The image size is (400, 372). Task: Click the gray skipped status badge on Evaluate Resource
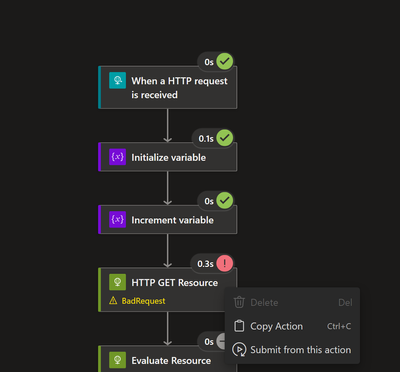click(x=221, y=342)
